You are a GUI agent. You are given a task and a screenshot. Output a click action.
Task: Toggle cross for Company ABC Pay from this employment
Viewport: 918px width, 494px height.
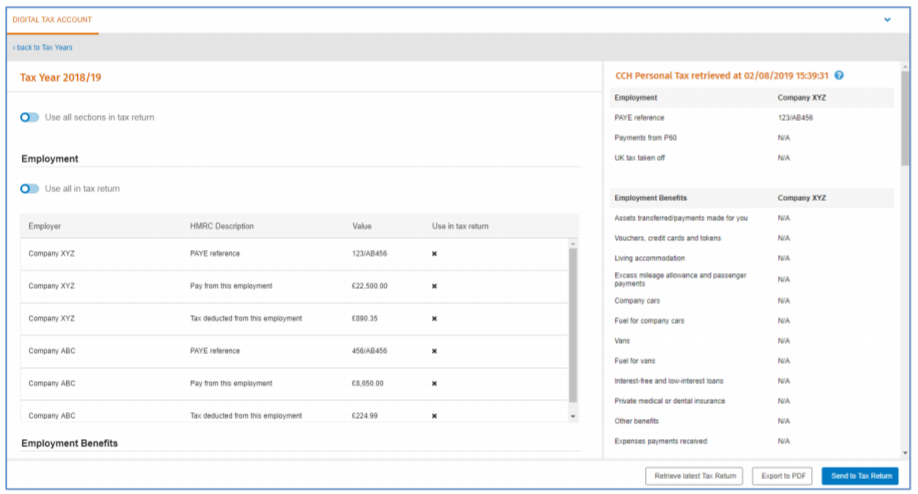click(434, 384)
